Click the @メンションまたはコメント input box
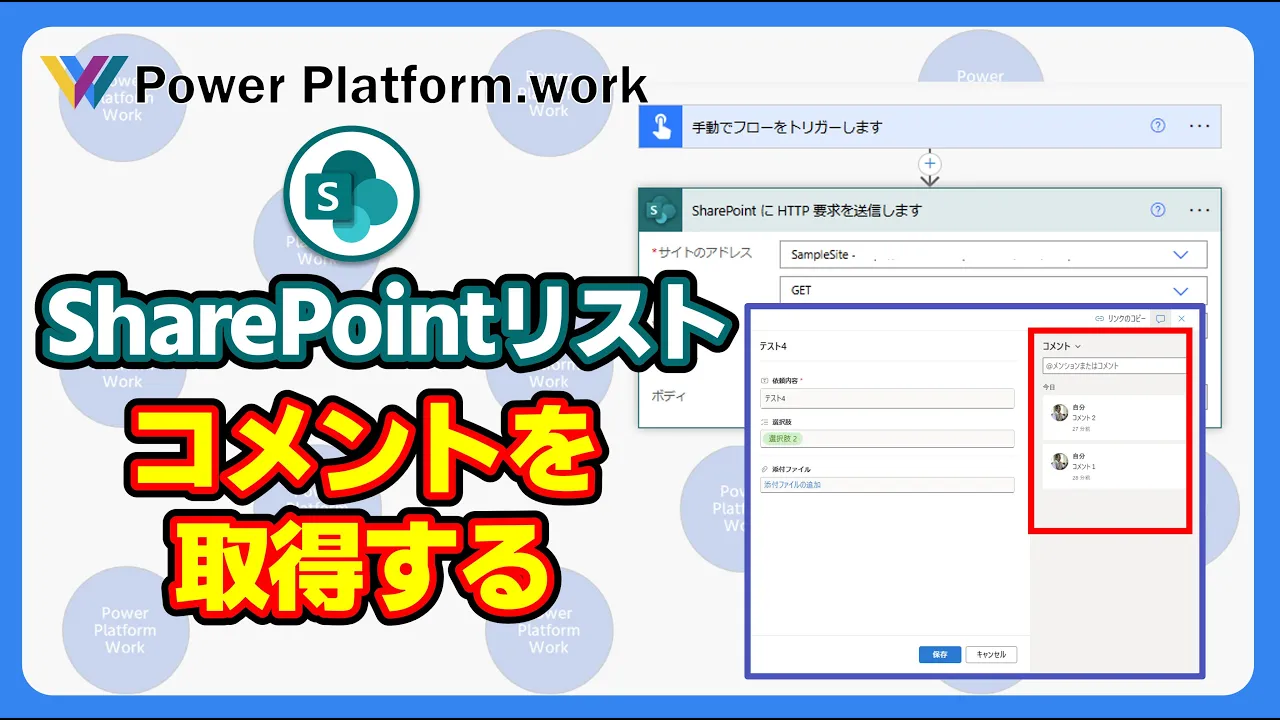The width and height of the screenshot is (1280, 720). 1114,366
